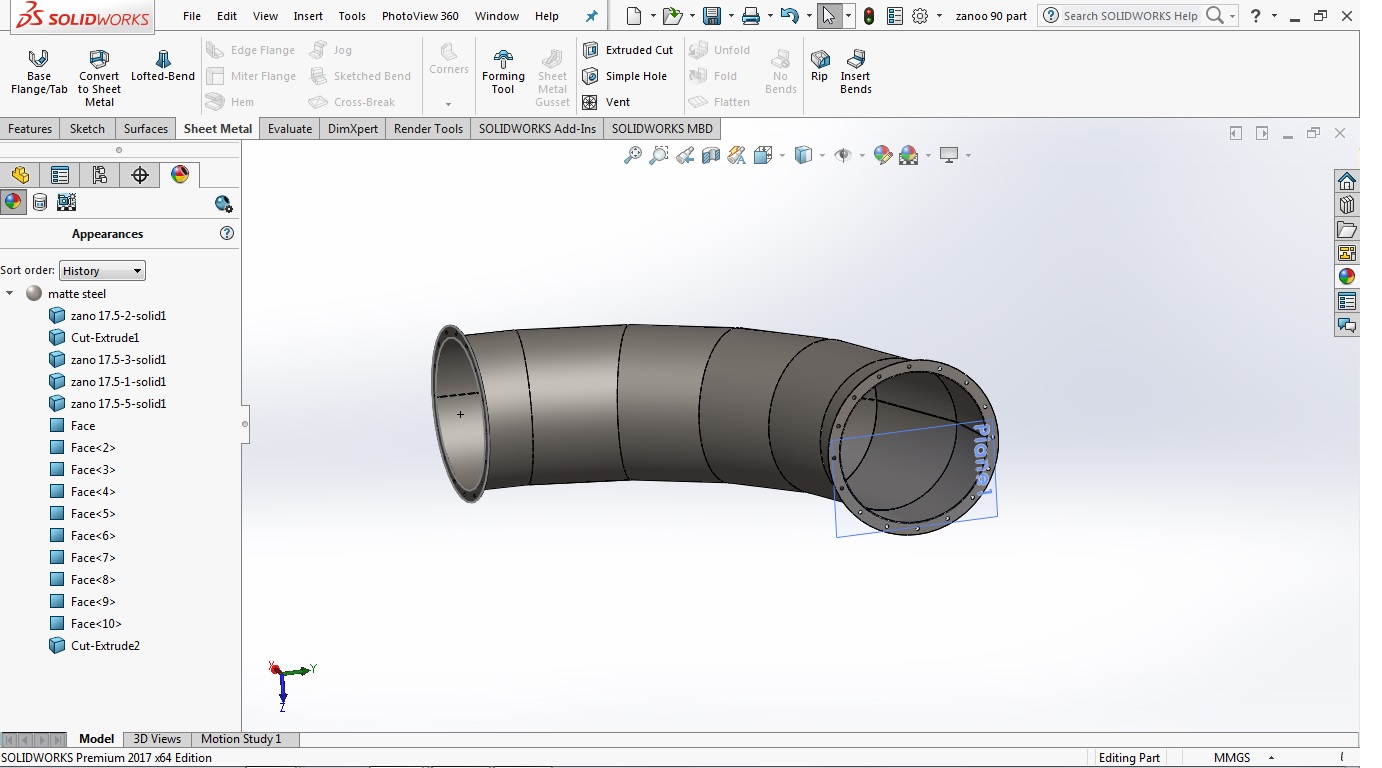Image resolution: width=1382 pixels, height=768 pixels.
Task: Open the Options gear dropdown arrow
Action: click(x=940, y=16)
